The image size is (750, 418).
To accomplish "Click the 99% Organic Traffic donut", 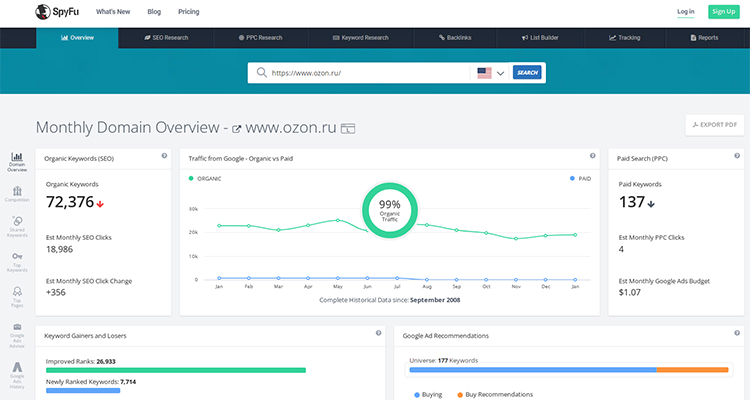I will (x=389, y=210).
